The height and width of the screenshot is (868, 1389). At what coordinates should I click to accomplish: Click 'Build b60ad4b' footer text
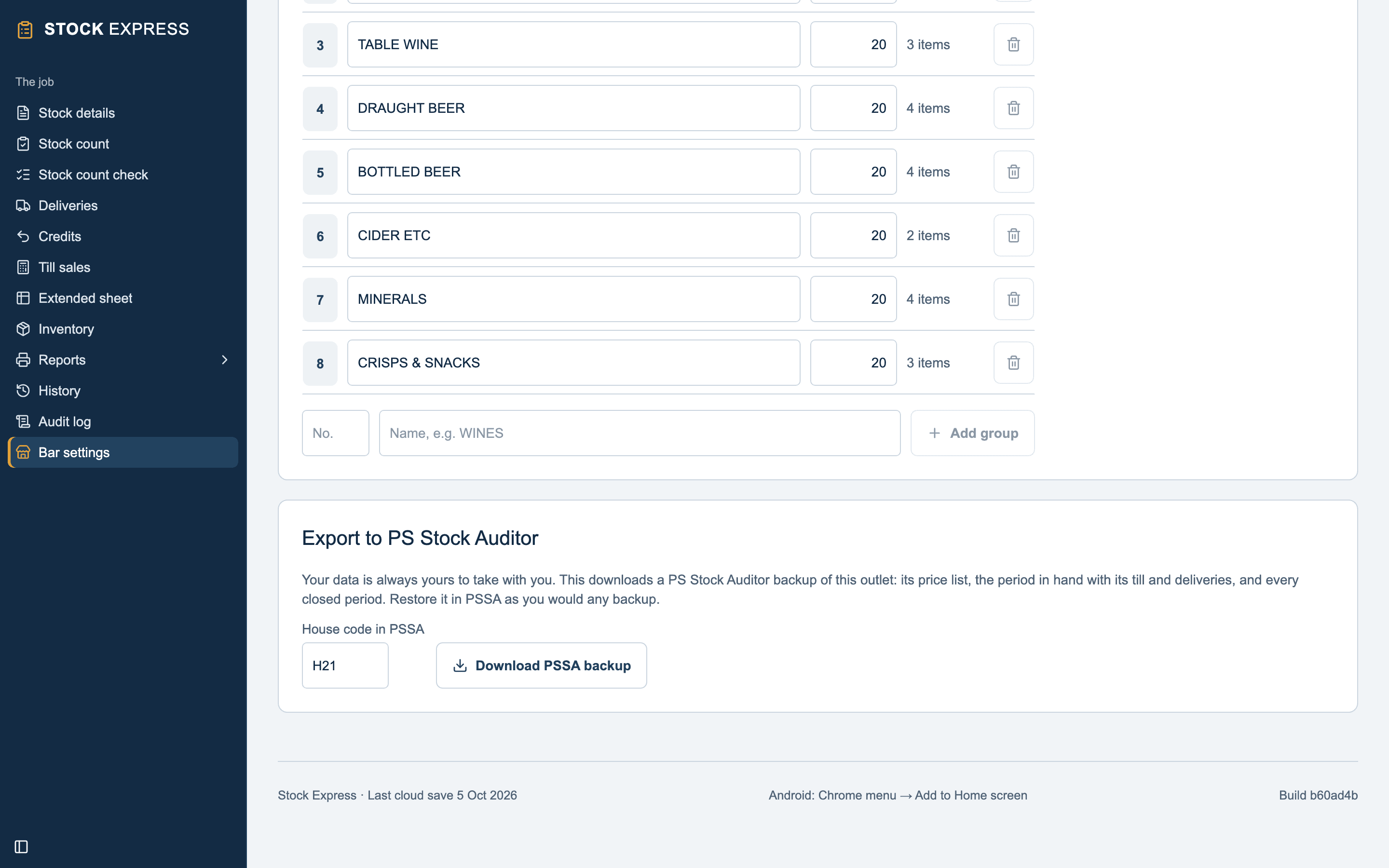click(x=1318, y=795)
